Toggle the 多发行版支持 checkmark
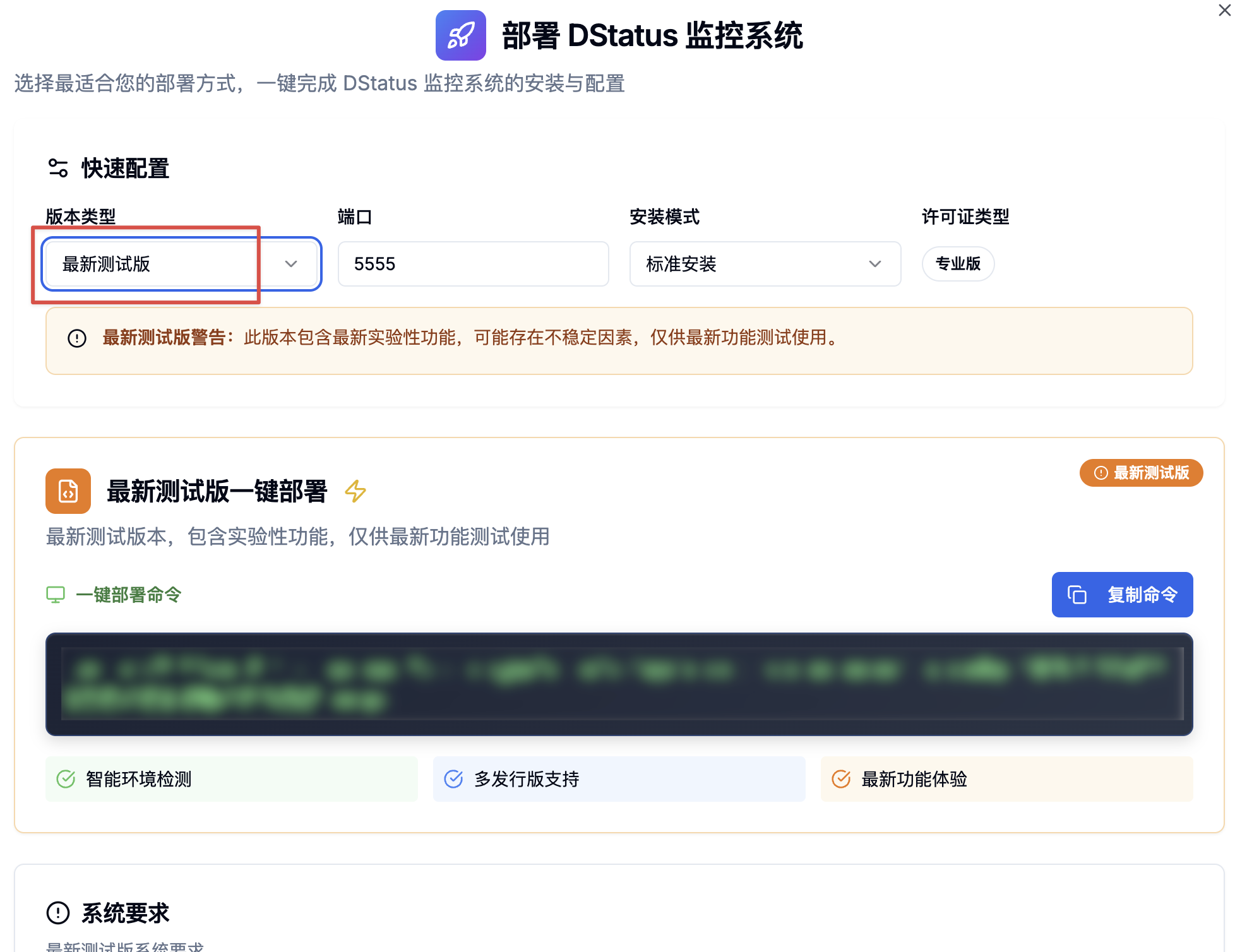 pyautogui.click(x=454, y=779)
